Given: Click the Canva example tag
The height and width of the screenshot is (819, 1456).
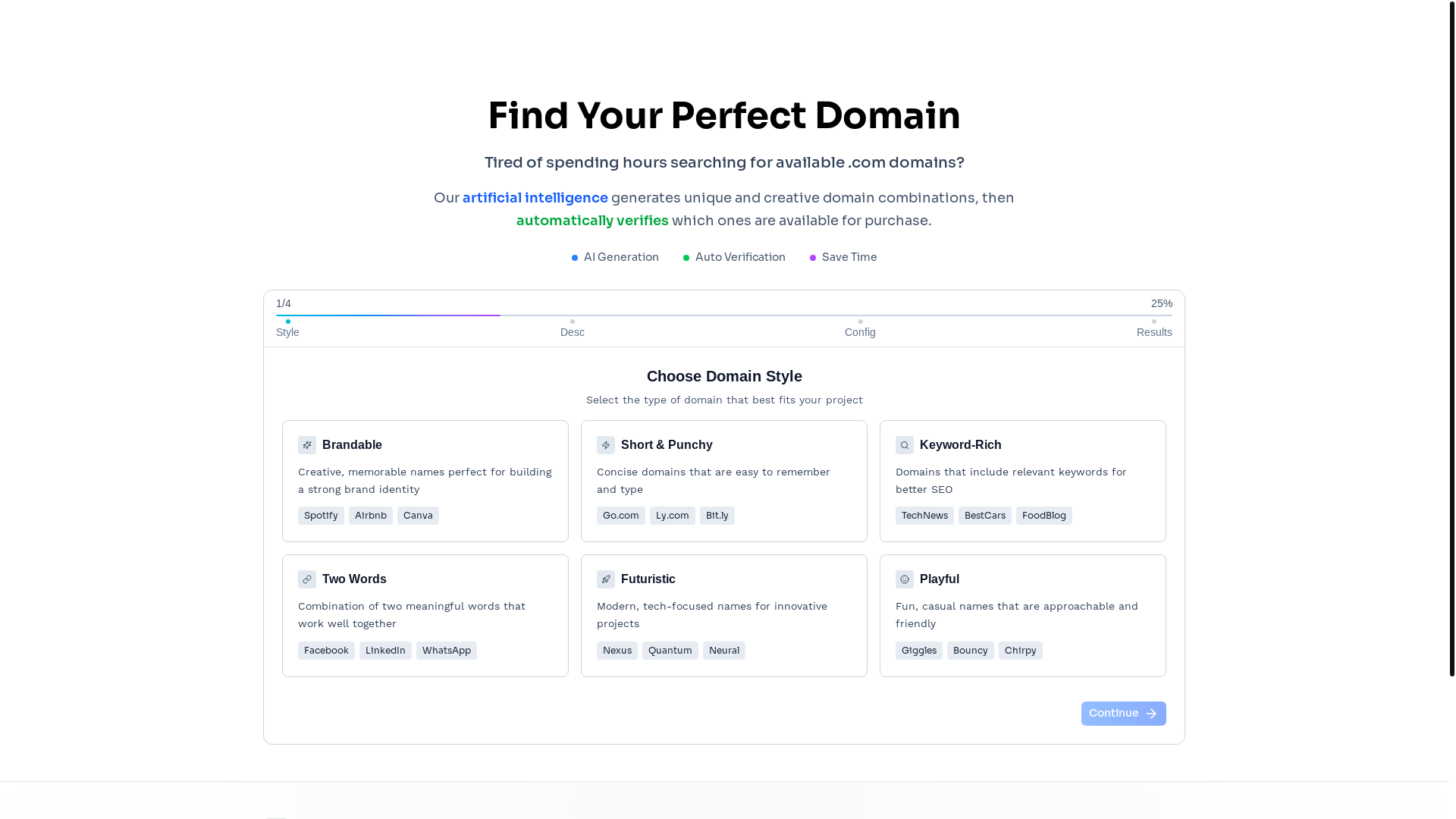Looking at the screenshot, I should tap(418, 516).
